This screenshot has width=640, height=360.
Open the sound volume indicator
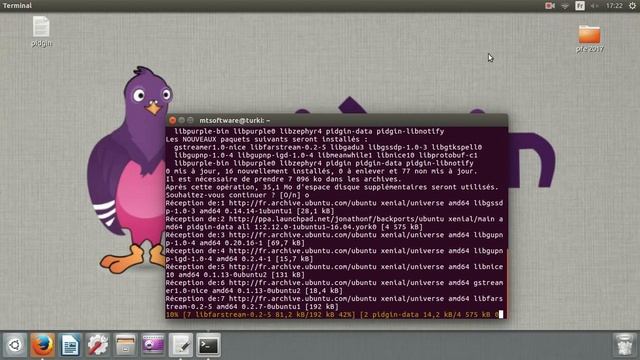click(595, 6)
